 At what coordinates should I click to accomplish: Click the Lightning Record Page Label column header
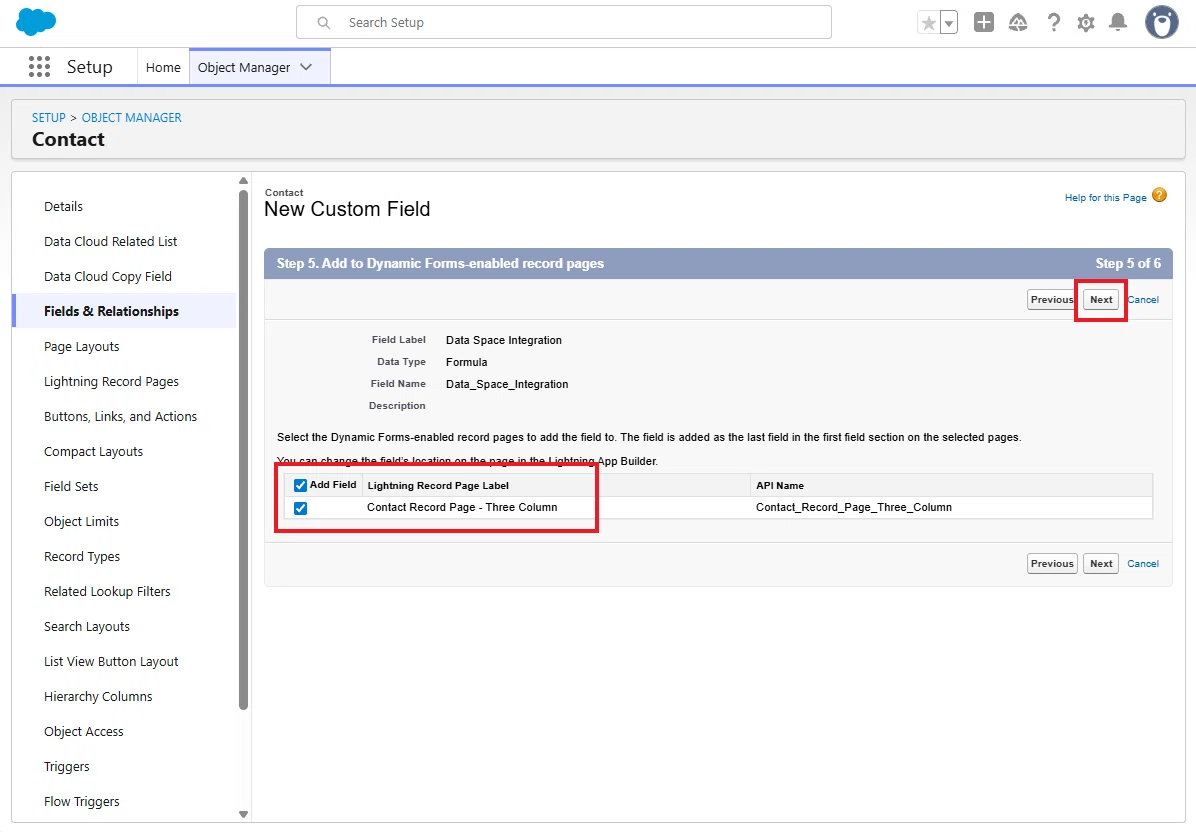pyautogui.click(x=438, y=486)
